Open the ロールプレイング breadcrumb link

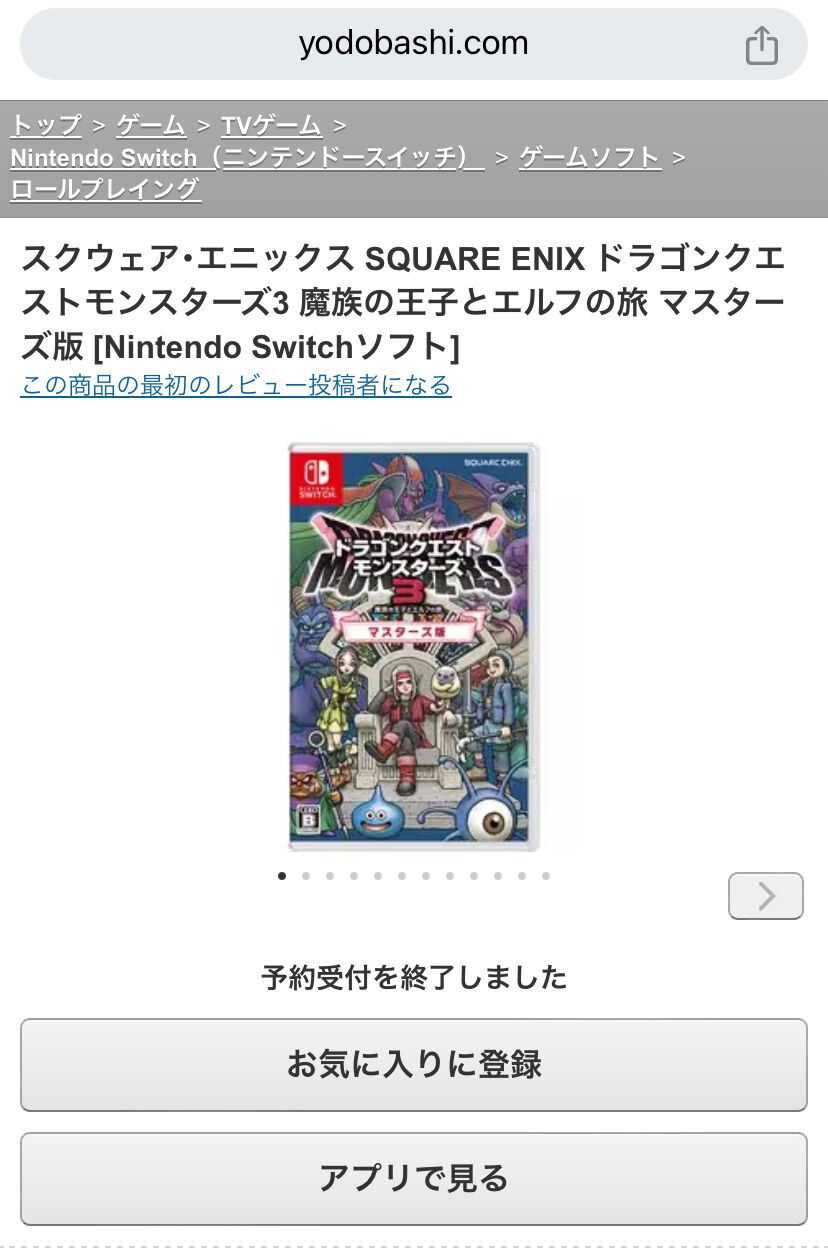coord(105,189)
